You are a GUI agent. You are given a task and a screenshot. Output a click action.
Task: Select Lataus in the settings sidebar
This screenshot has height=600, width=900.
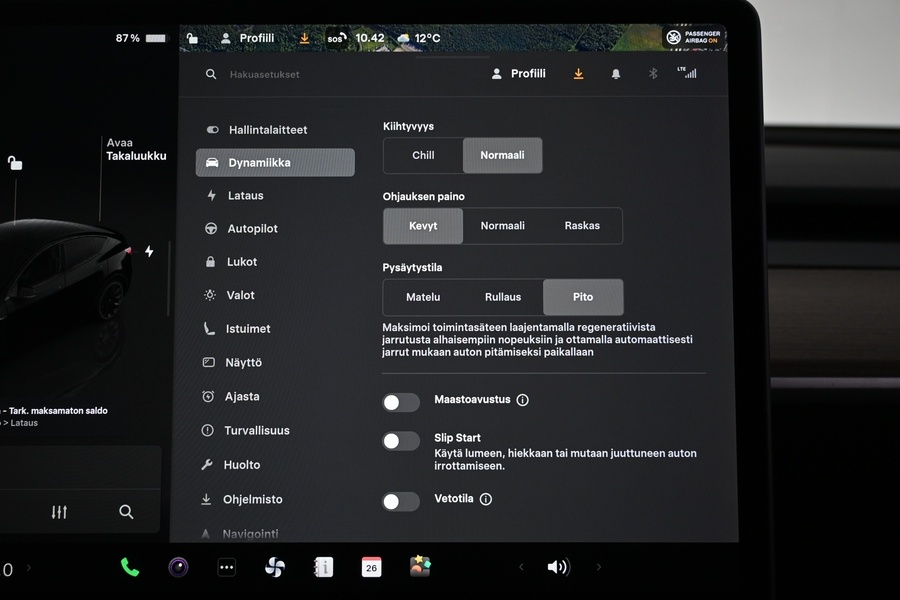pyautogui.click(x=245, y=196)
